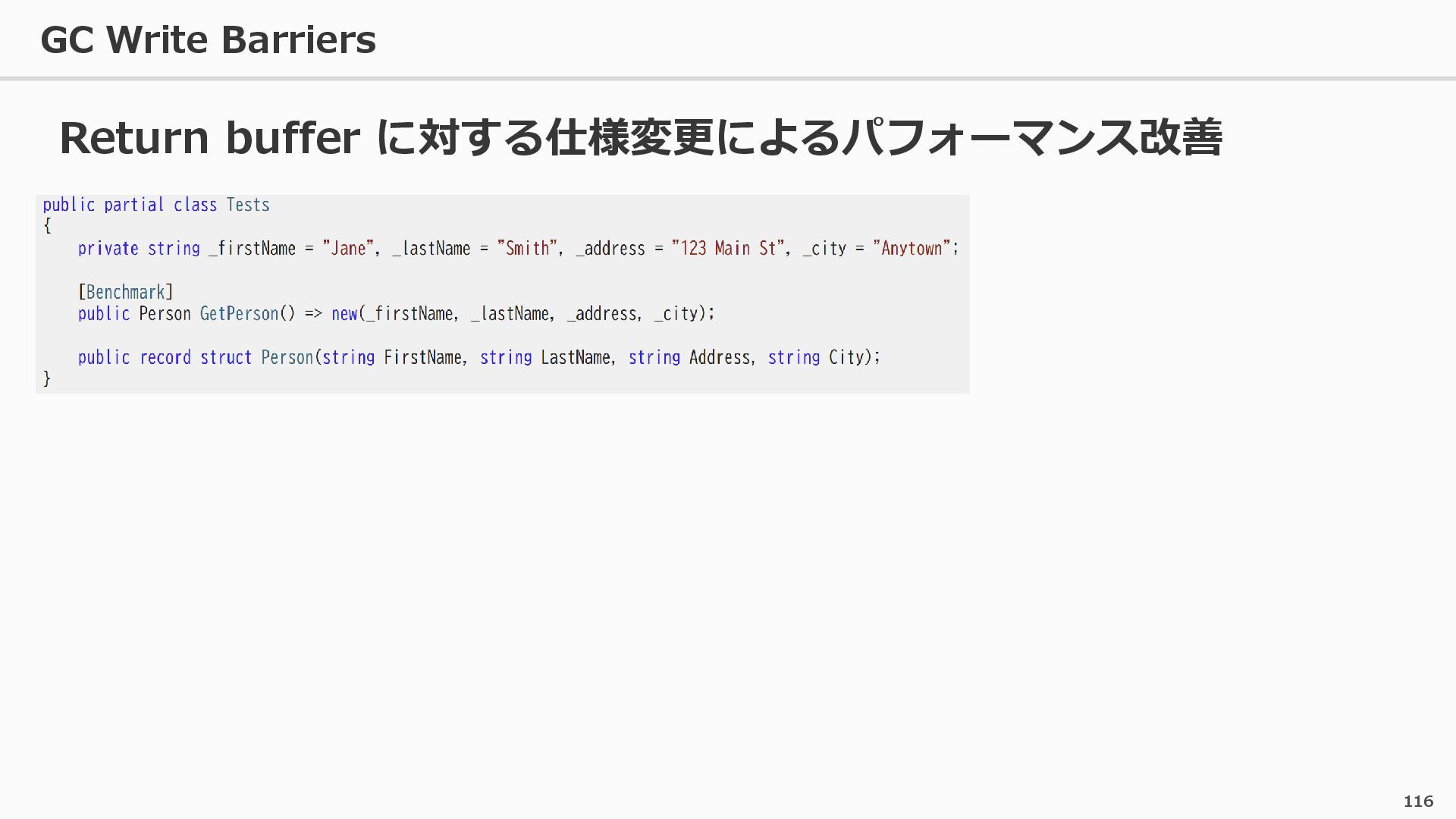Click the "123 Main St" string literal

(x=727, y=249)
